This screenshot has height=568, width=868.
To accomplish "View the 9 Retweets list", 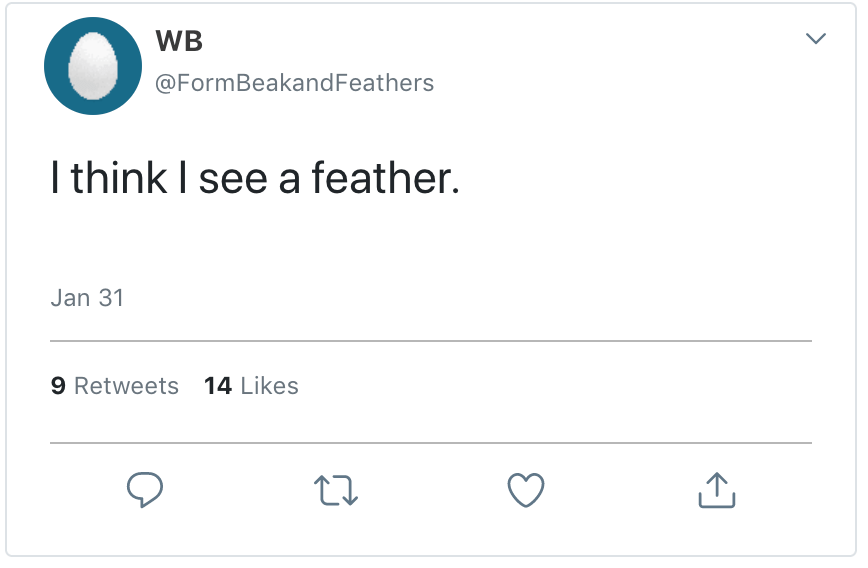I will (x=114, y=386).
